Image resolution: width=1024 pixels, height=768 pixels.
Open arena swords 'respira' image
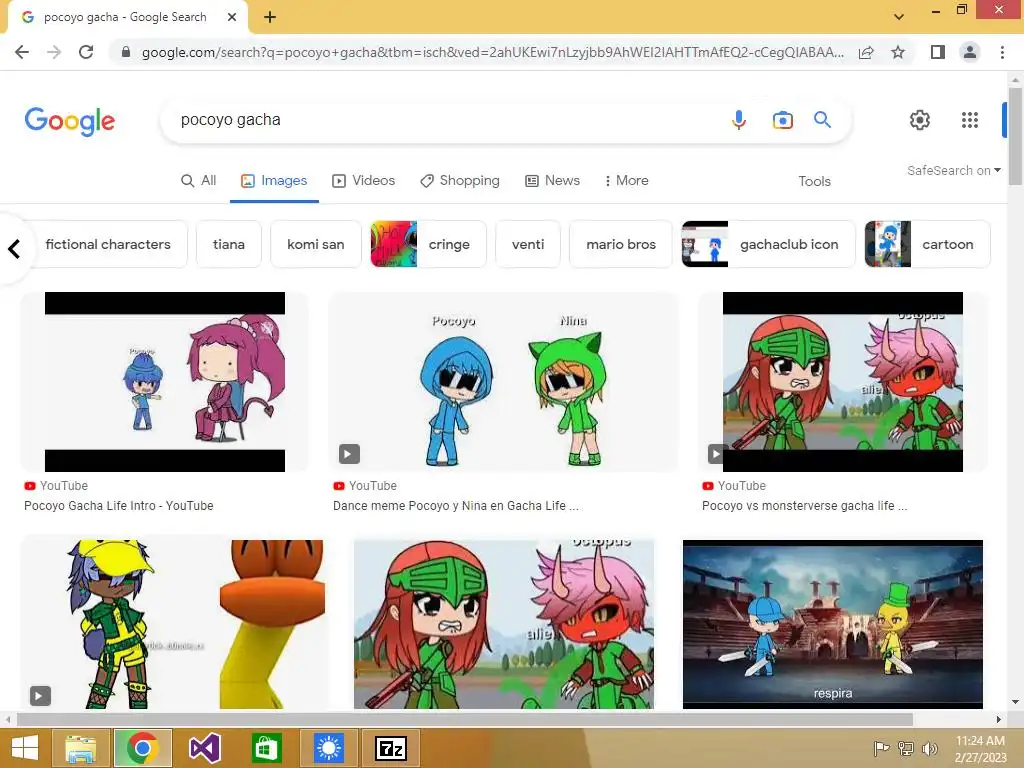[833, 624]
